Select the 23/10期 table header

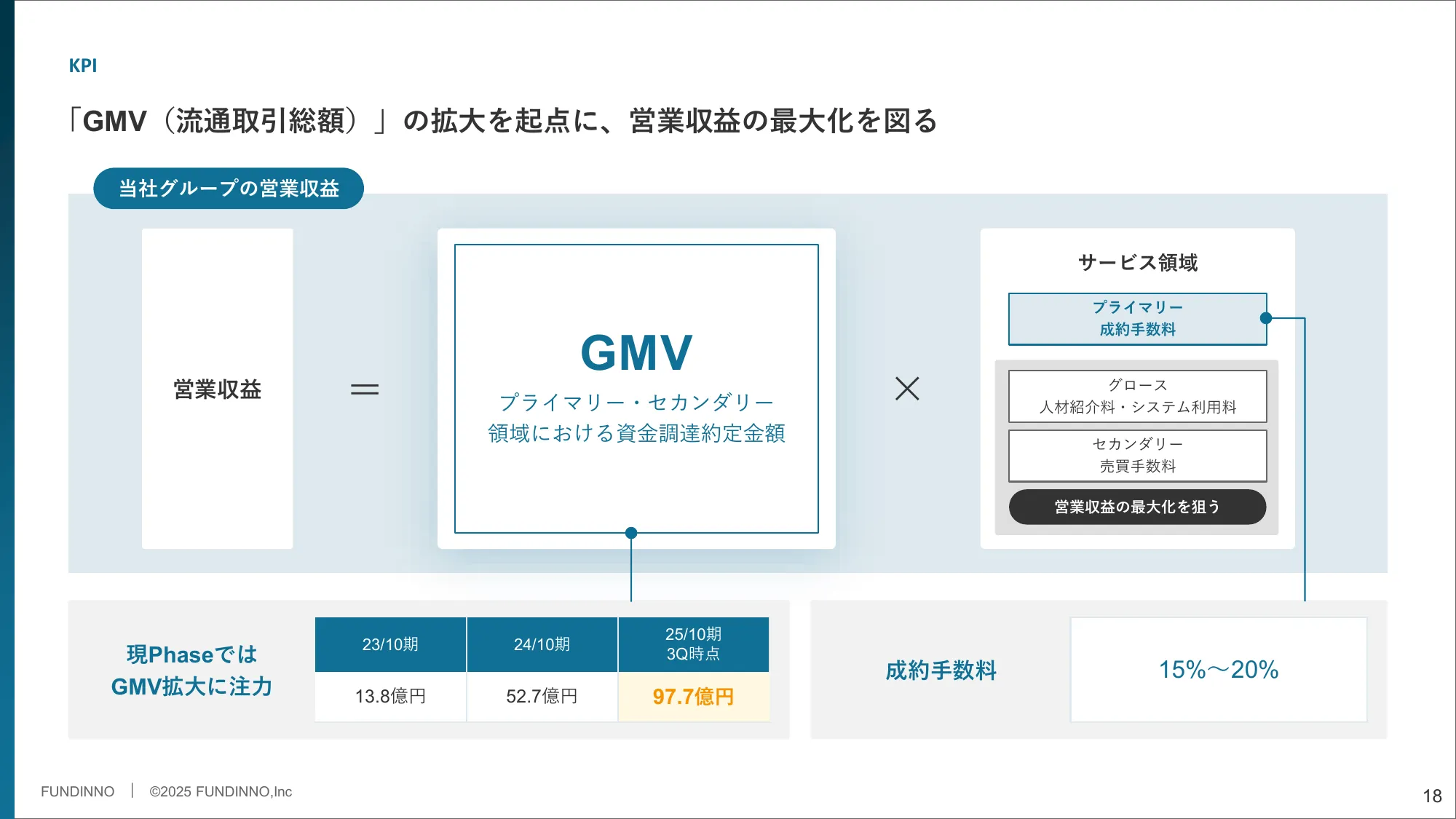(x=390, y=644)
